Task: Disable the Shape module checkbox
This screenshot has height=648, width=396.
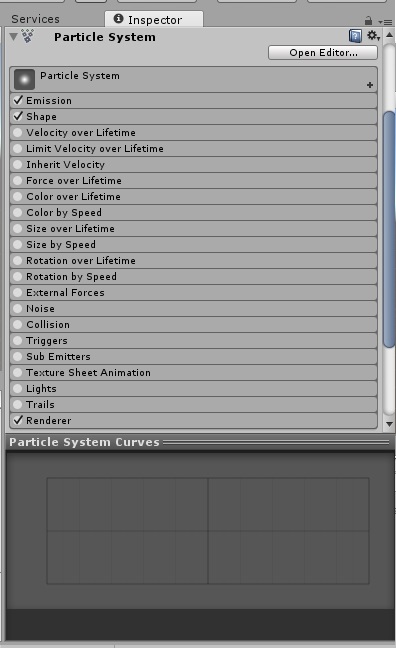Action: (18, 117)
